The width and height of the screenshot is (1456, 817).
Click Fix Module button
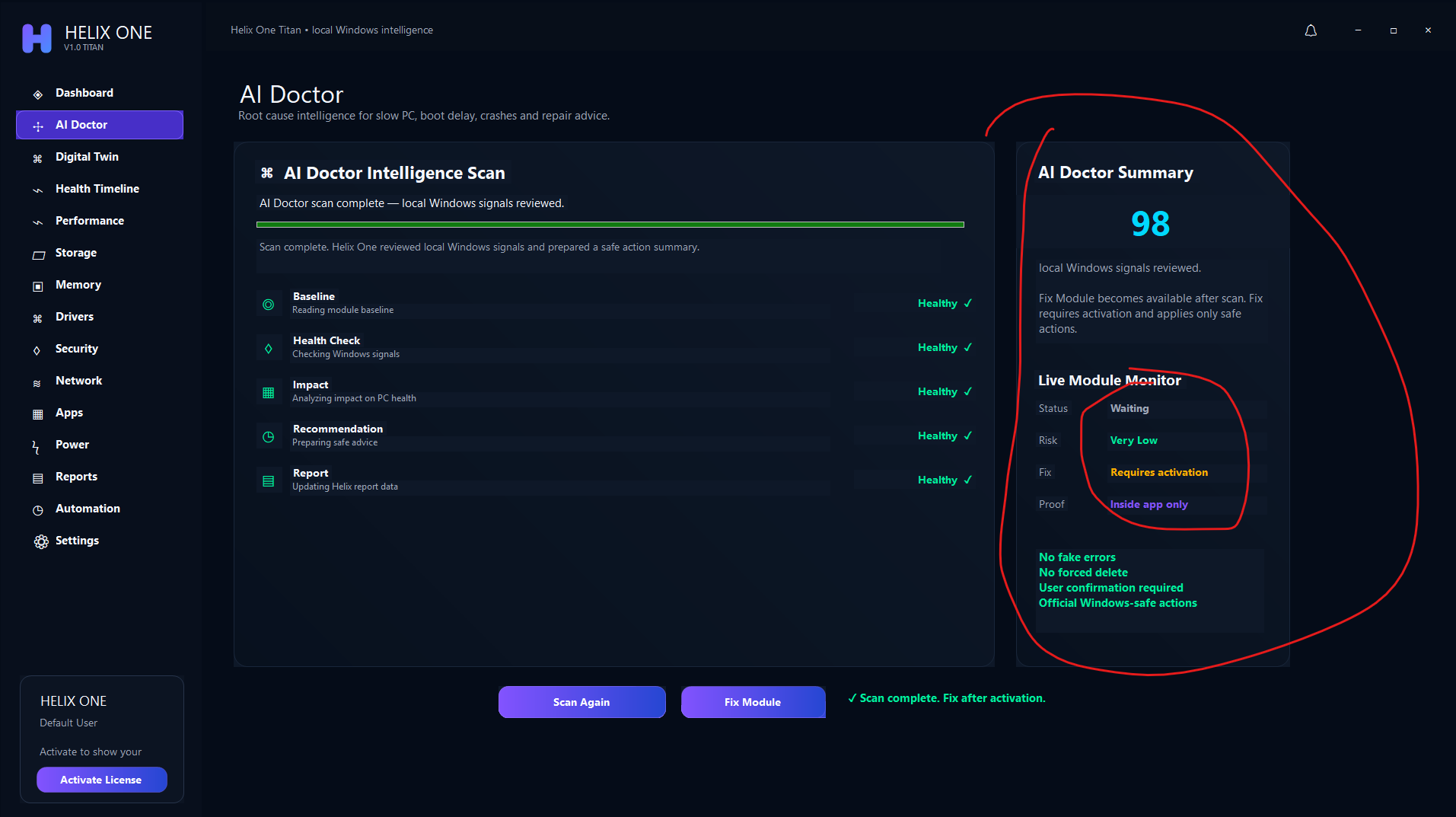(x=753, y=702)
